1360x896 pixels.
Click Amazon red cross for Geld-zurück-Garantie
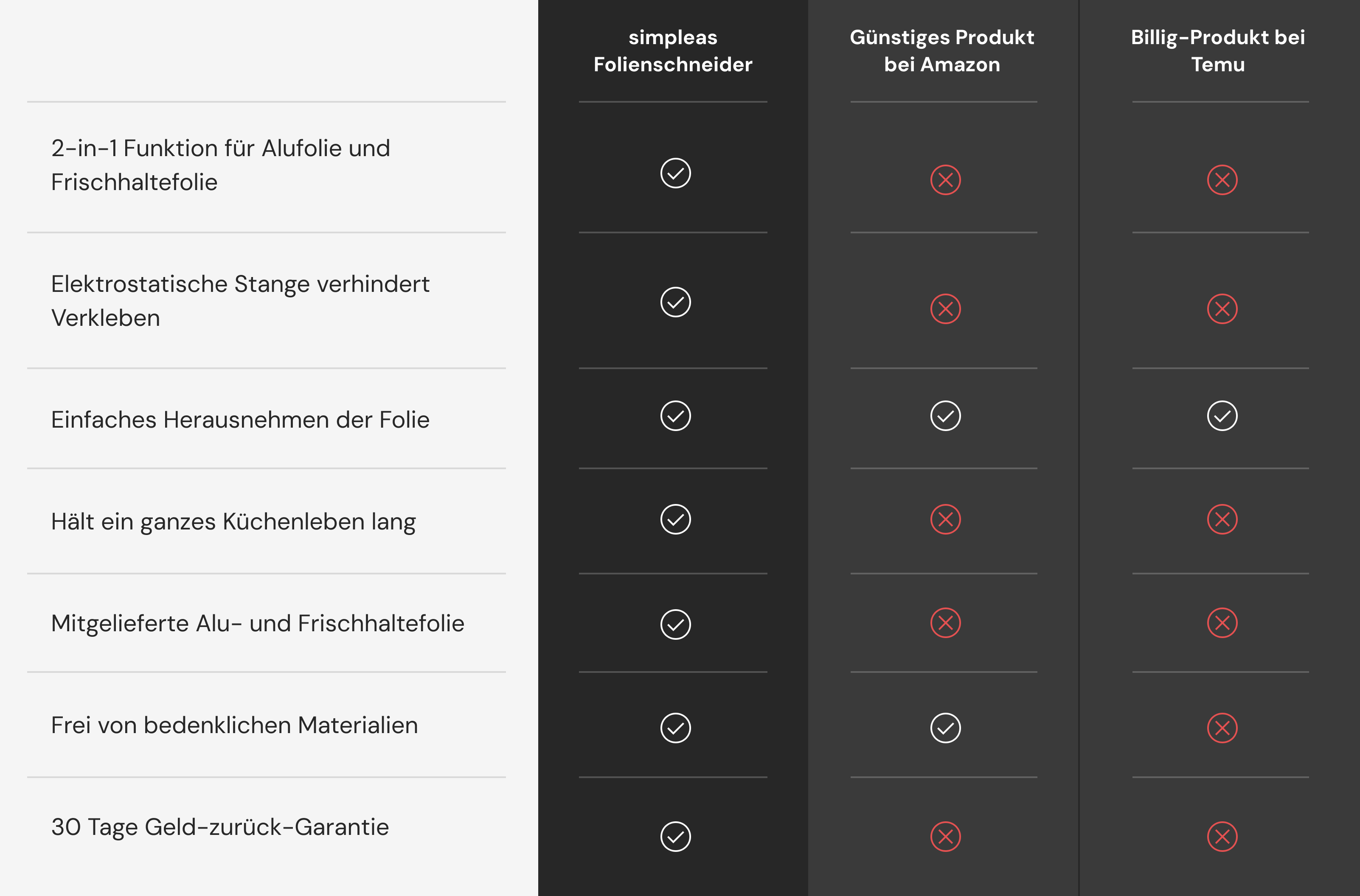pos(945,837)
